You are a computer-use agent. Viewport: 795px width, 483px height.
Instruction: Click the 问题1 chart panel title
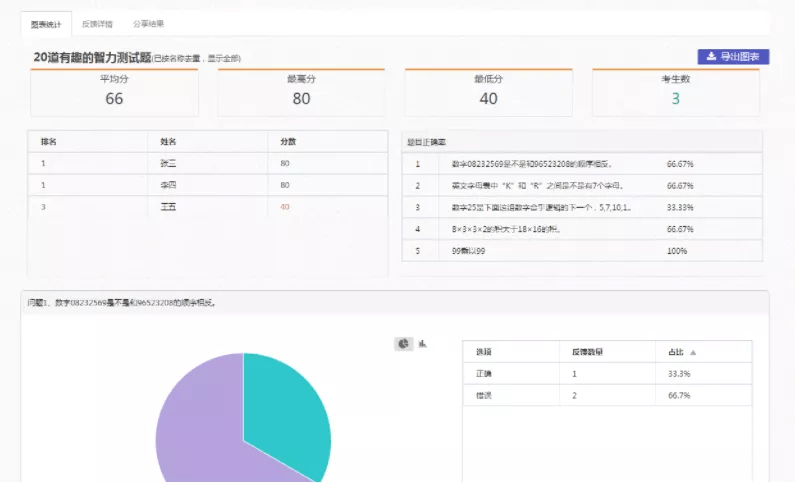coord(122,303)
